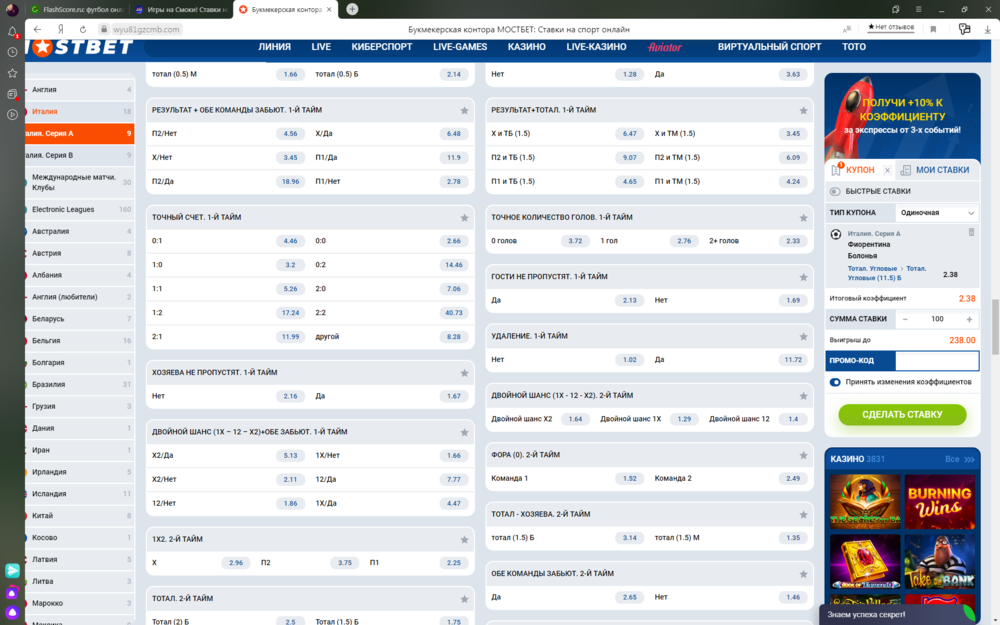
Task: Star the Удаление 1-й тайм market
Action: (x=804, y=337)
